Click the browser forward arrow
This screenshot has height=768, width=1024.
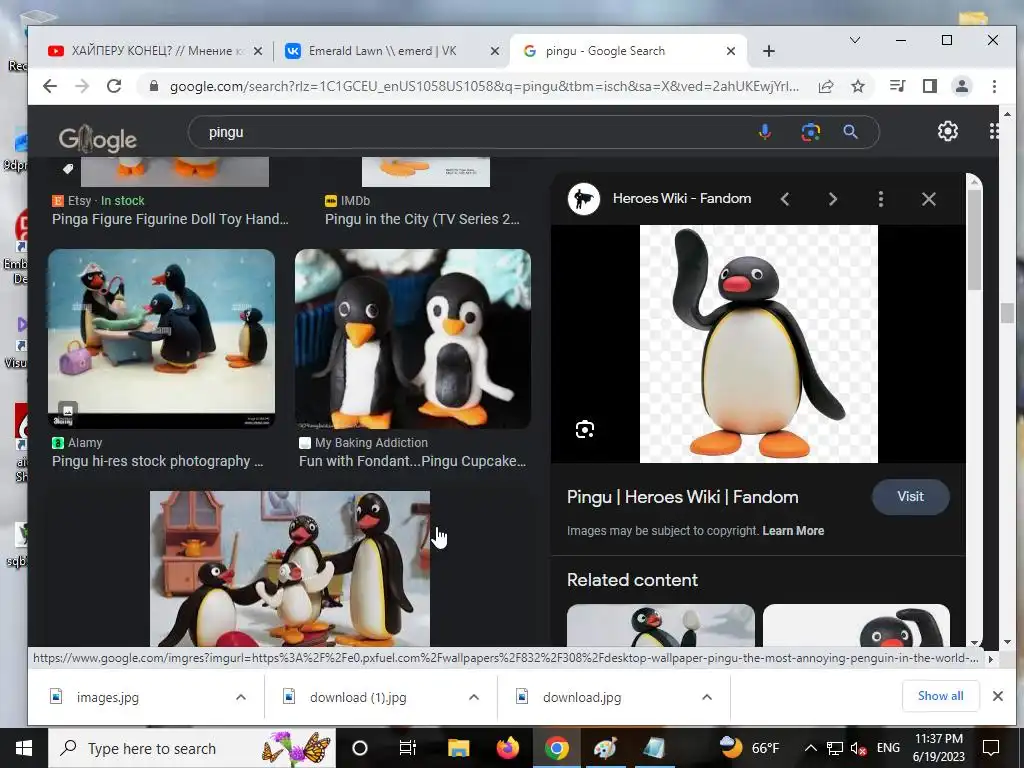pyautogui.click(x=82, y=86)
